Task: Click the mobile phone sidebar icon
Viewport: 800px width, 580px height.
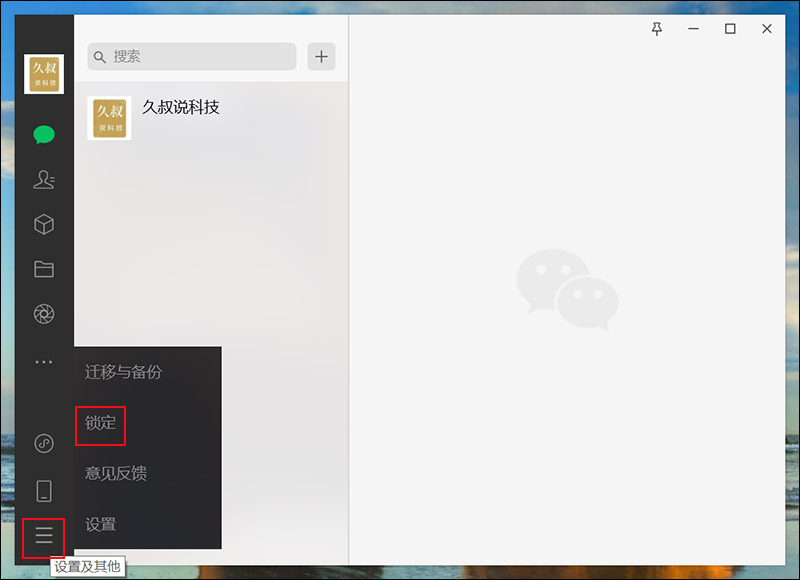Action: click(43, 488)
